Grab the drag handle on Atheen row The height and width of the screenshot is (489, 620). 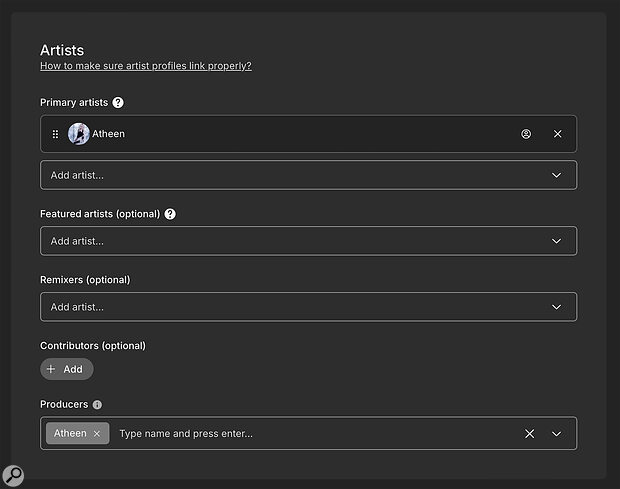[x=55, y=134]
